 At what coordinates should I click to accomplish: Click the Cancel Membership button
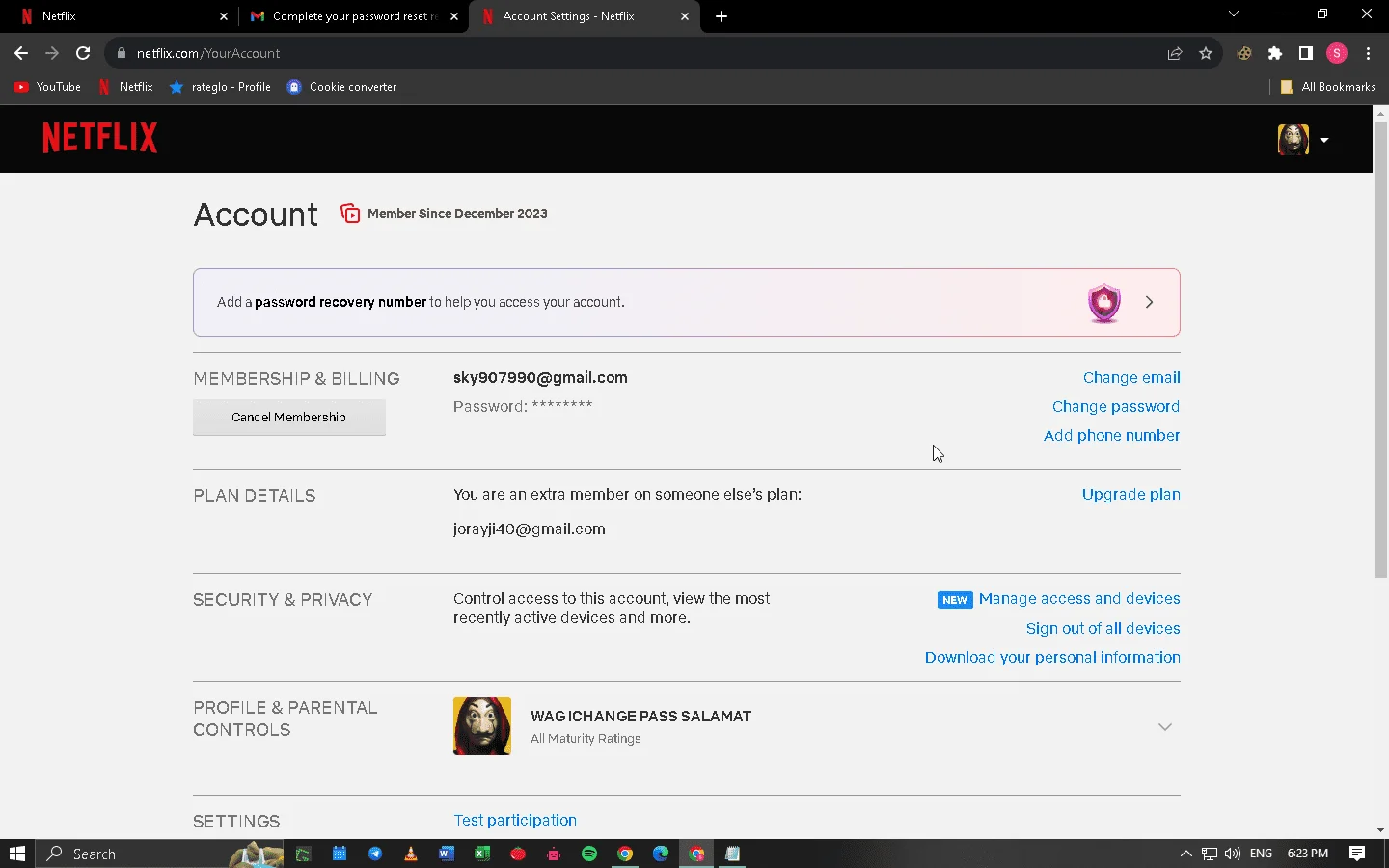(288, 417)
